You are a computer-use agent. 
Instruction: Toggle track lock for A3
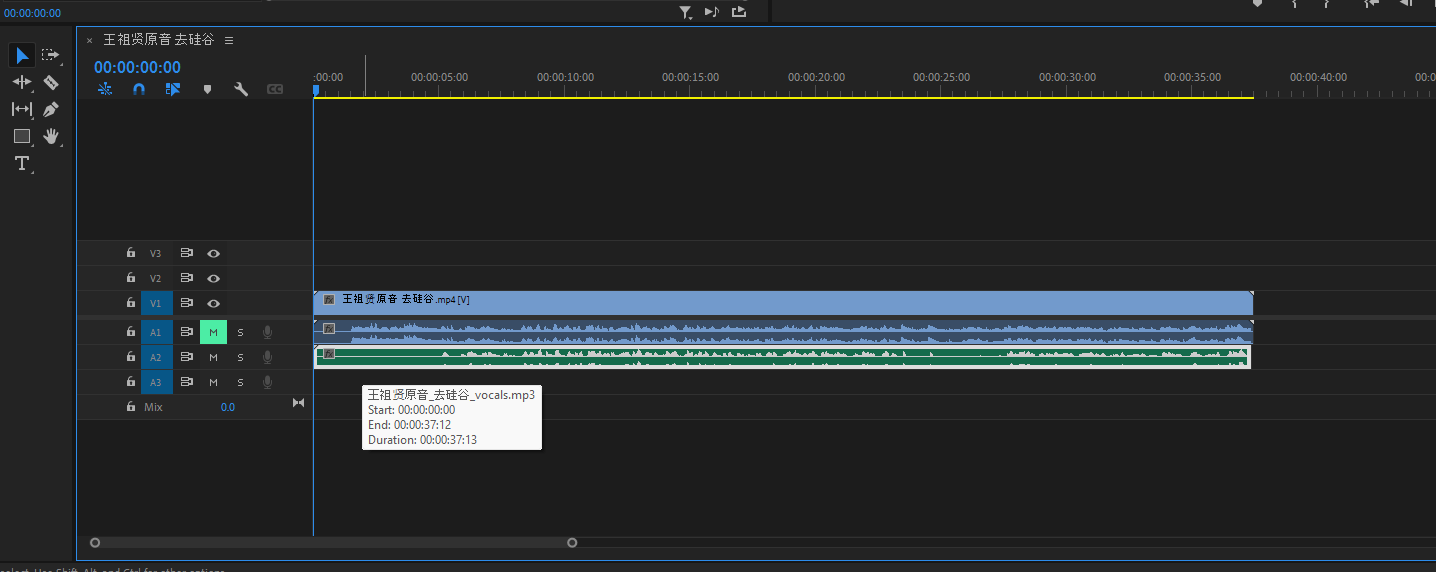click(130, 382)
